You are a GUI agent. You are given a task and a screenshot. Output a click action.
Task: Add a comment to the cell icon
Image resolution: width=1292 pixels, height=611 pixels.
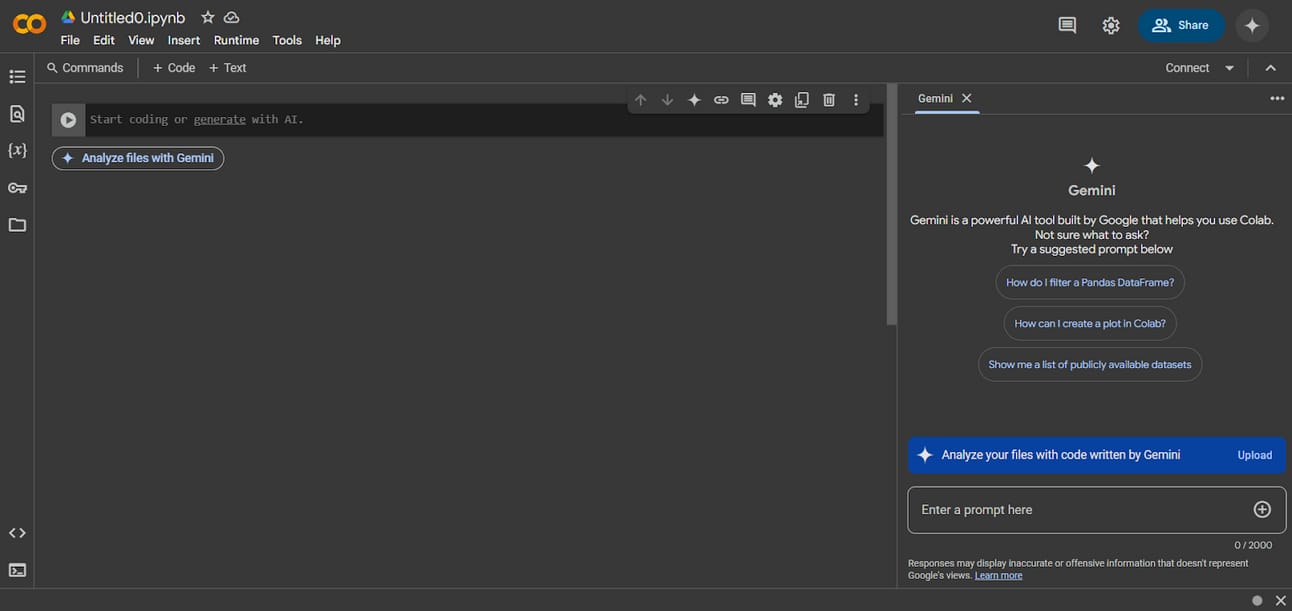(x=748, y=100)
